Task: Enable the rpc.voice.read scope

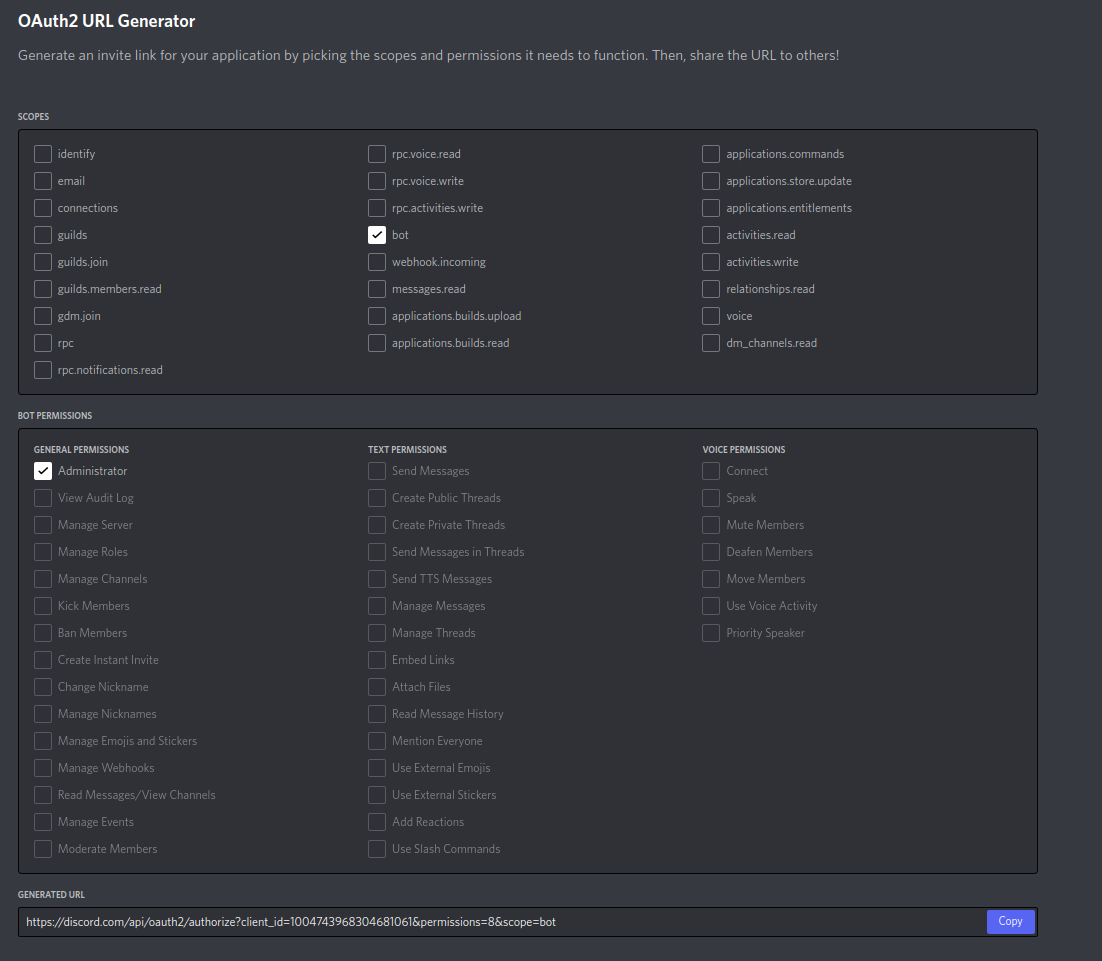Action: (x=377, y=154)
